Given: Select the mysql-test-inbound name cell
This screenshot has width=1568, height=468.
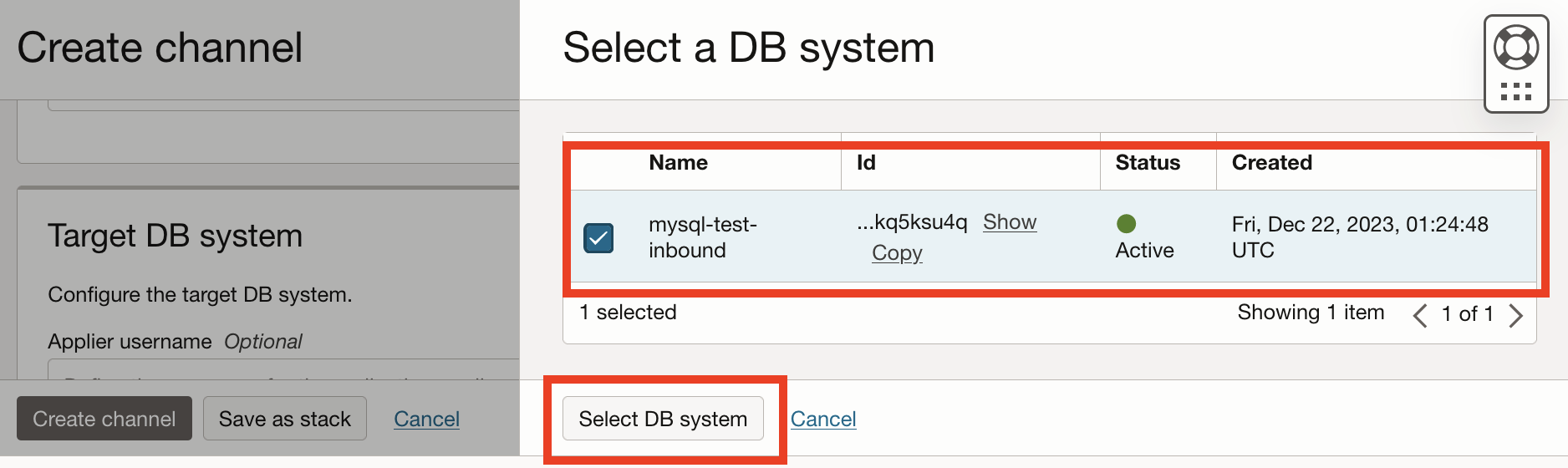Looking at the screenshot, I should pos(702,237).
